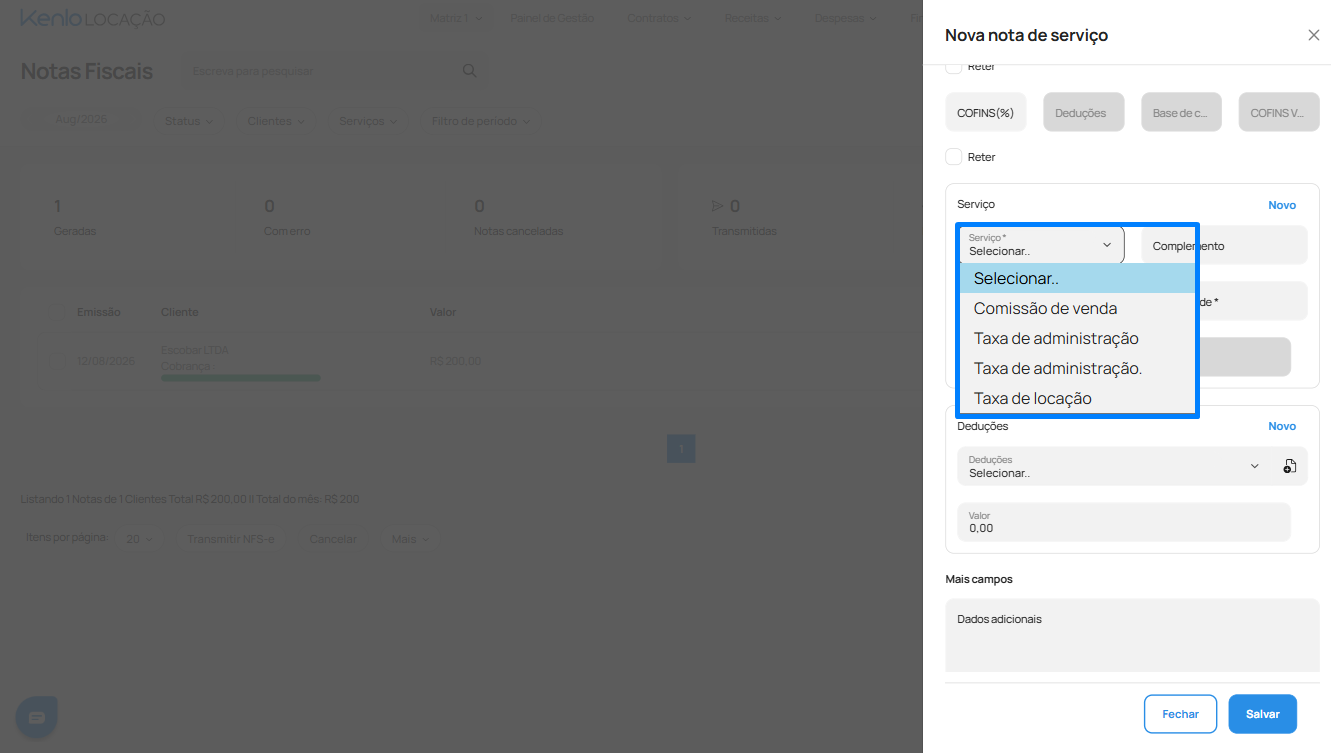Click the Valor column header
Screen dimensions: 1331x753
click(442, 312)
